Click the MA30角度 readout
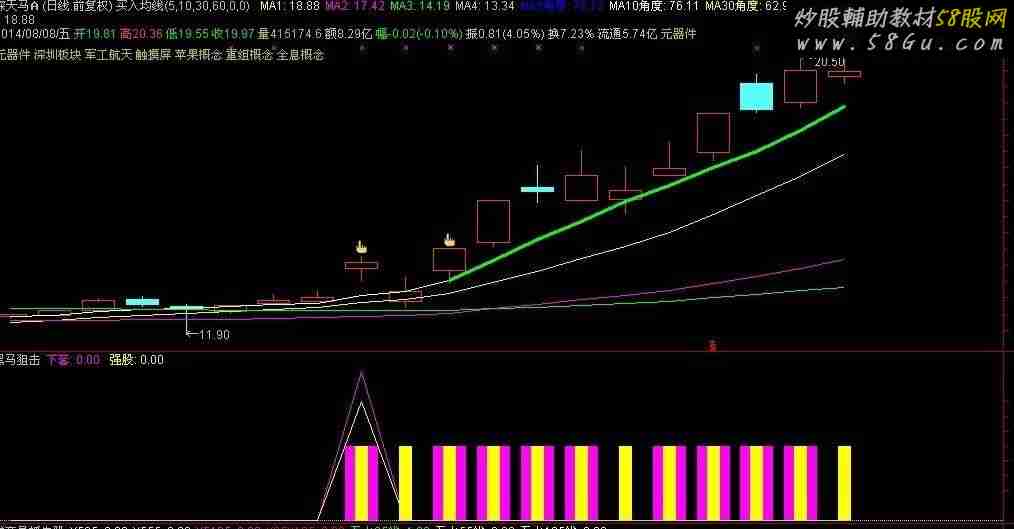The height and width of the screenshot is (529, 1014). click(746, 6)
